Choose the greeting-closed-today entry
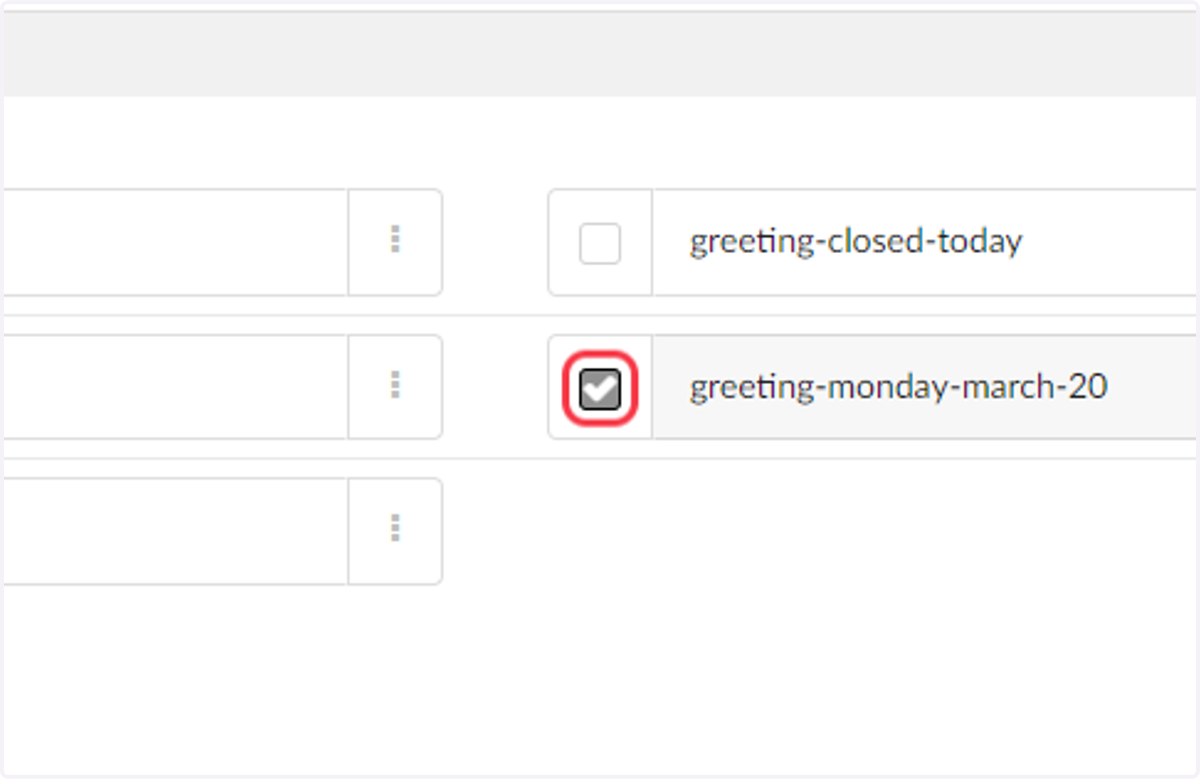 (874, 242)
